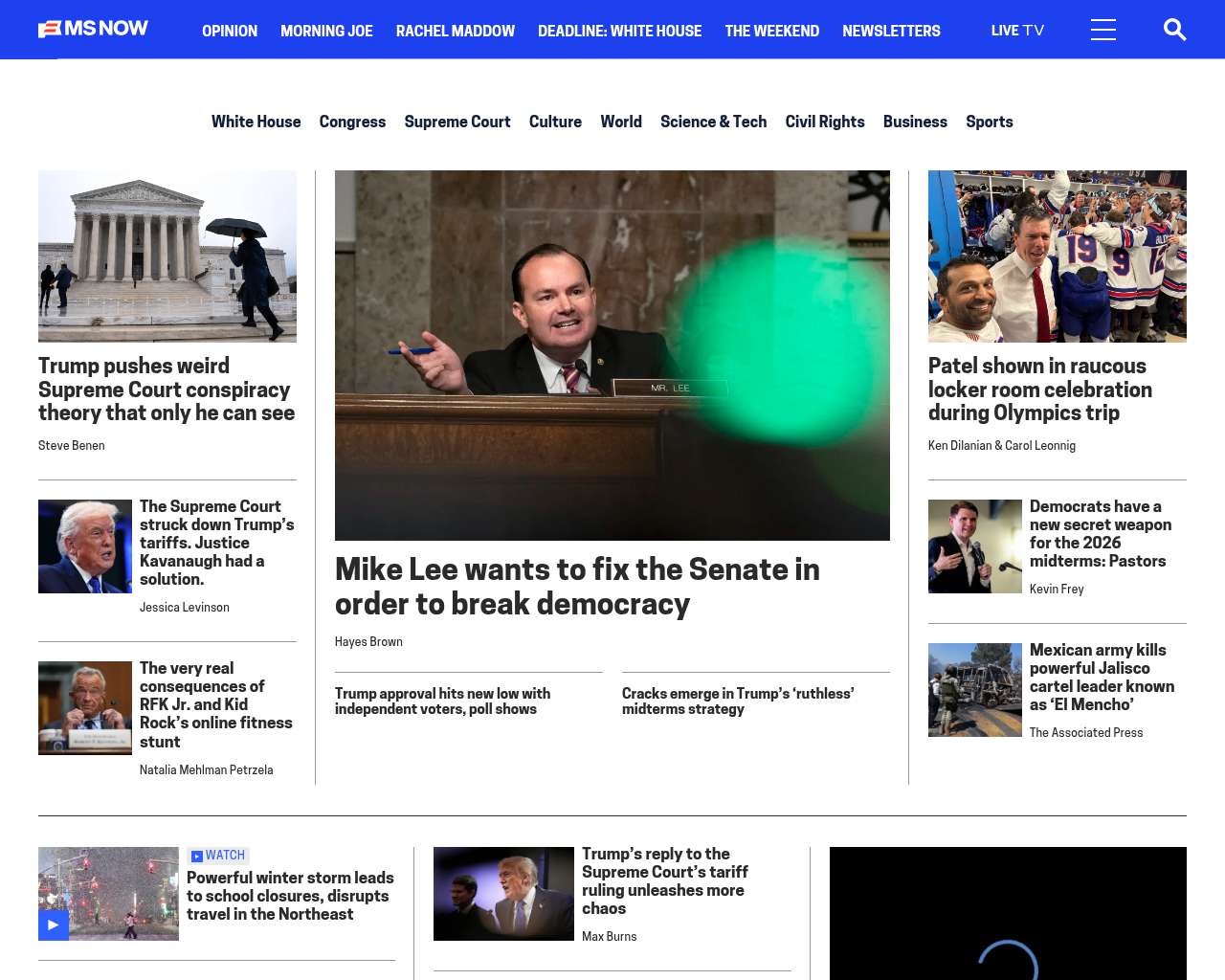
Task: Select the Supreme Court topic tab
Action: (x=457, y=122)
